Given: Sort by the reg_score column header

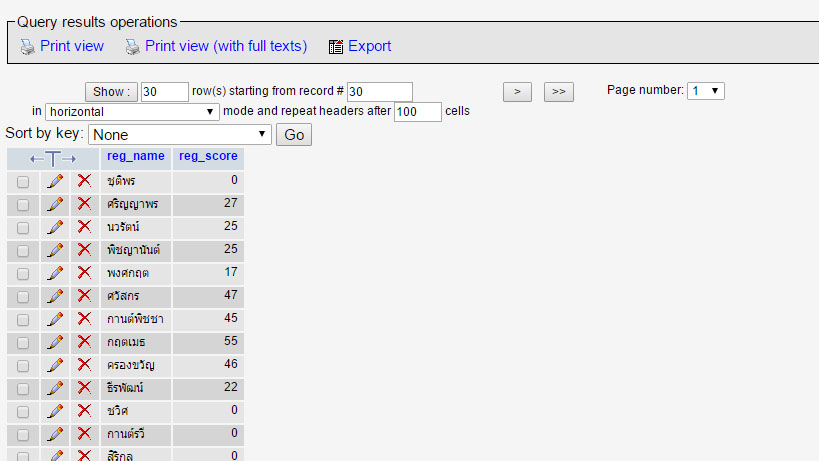Looking at the screenshot, I should pos(208,156).
